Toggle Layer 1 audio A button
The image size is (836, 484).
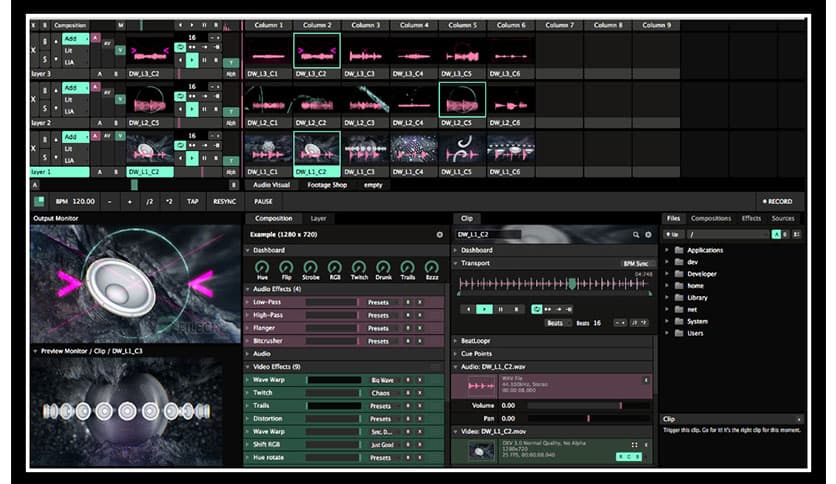[x=95, y=136]
